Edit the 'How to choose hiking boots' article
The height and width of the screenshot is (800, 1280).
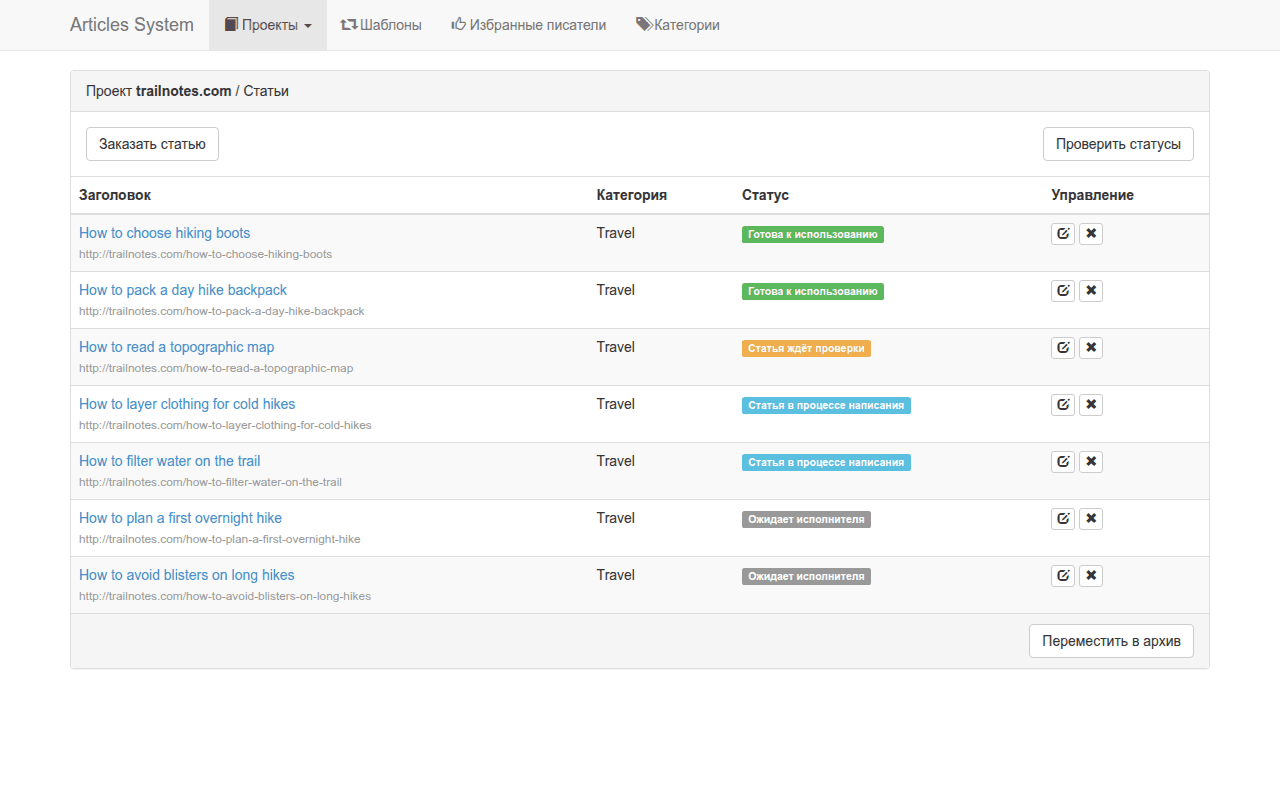click(x=1063, y=234)
